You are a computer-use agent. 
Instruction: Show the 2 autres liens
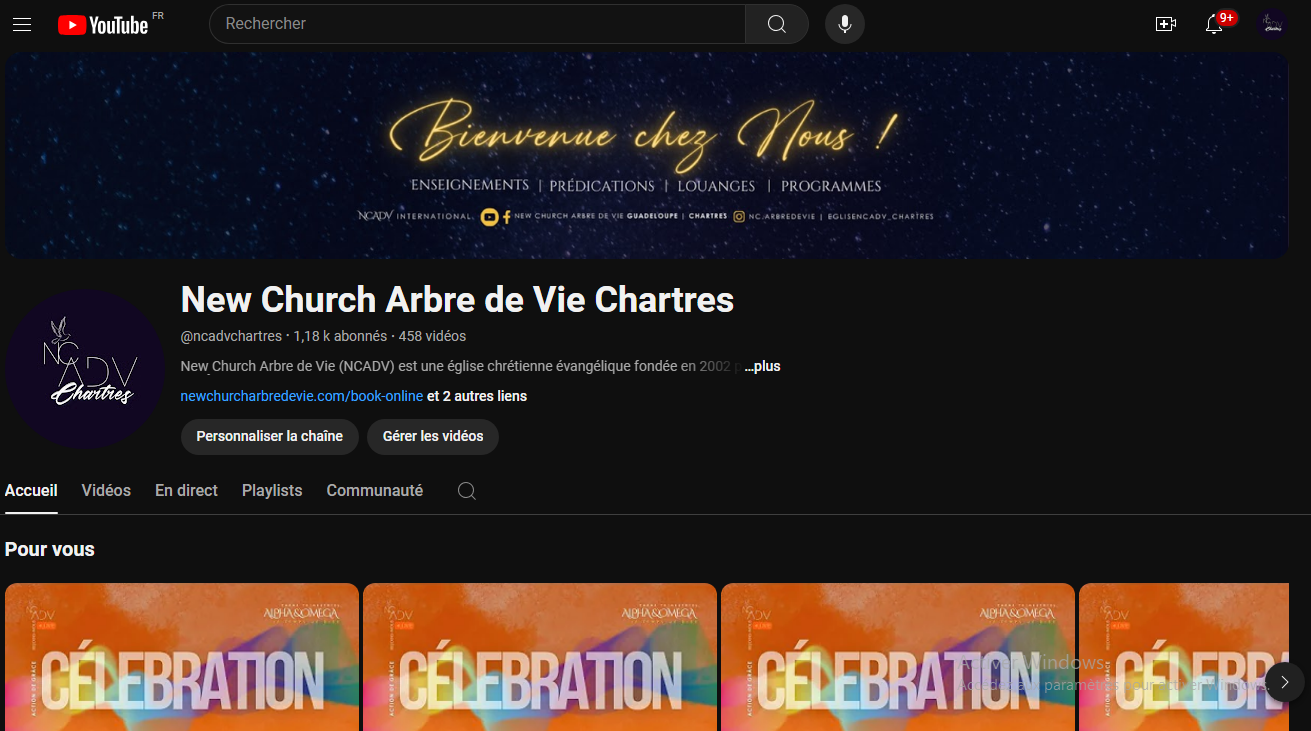477,396
